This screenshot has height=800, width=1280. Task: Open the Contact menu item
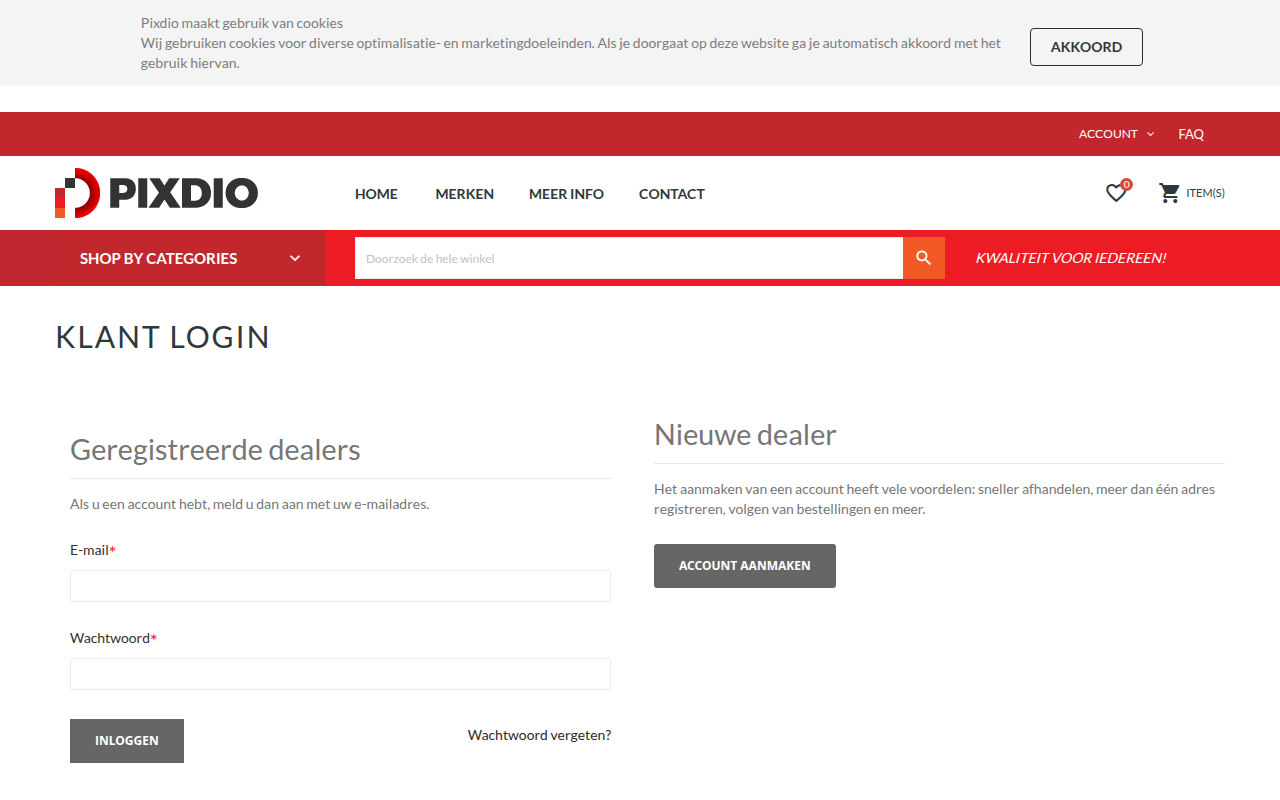pos(672,194)
